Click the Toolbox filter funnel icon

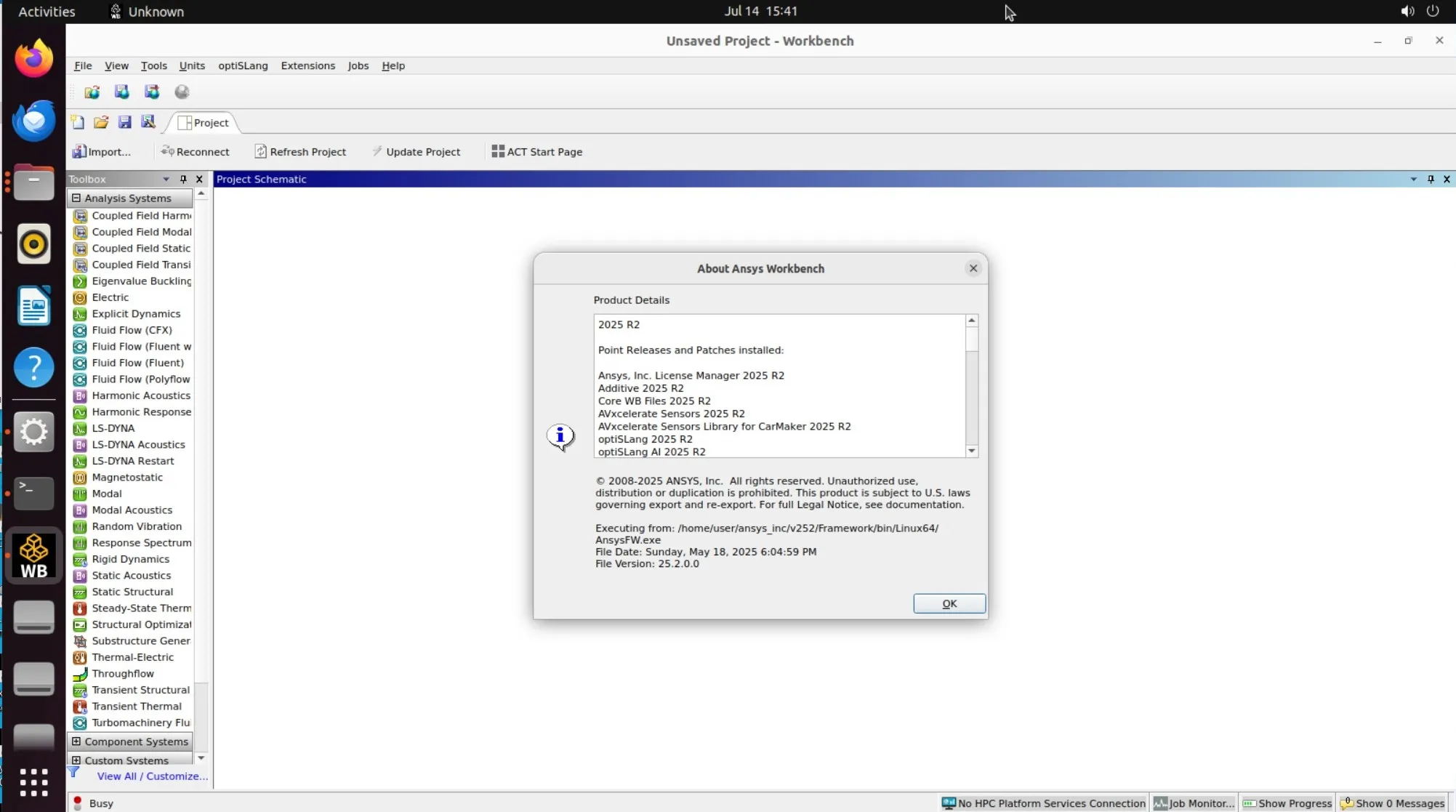pyautogui.click(x=74, y=773)
